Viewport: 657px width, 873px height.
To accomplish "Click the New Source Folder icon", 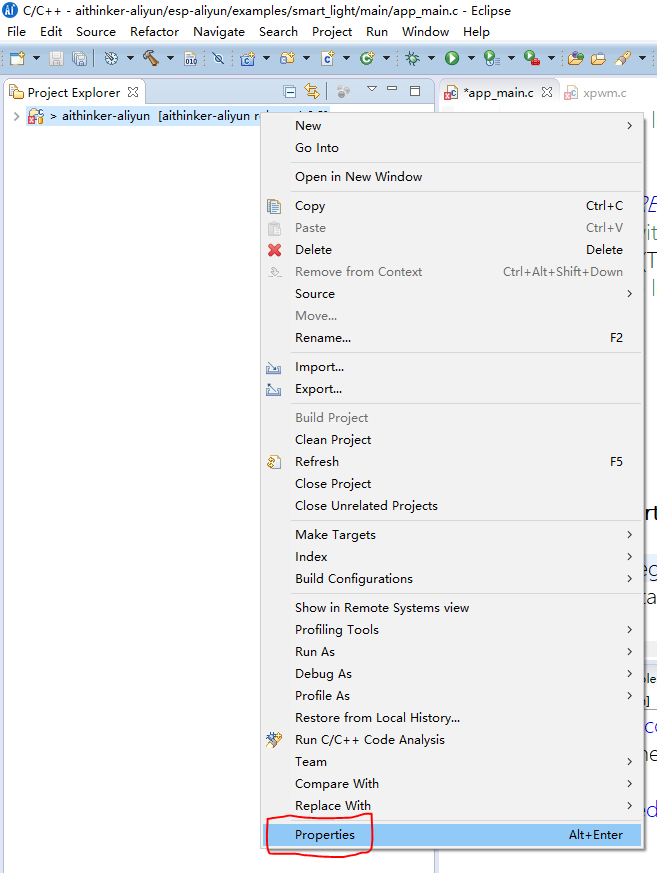I will [288, 58].
